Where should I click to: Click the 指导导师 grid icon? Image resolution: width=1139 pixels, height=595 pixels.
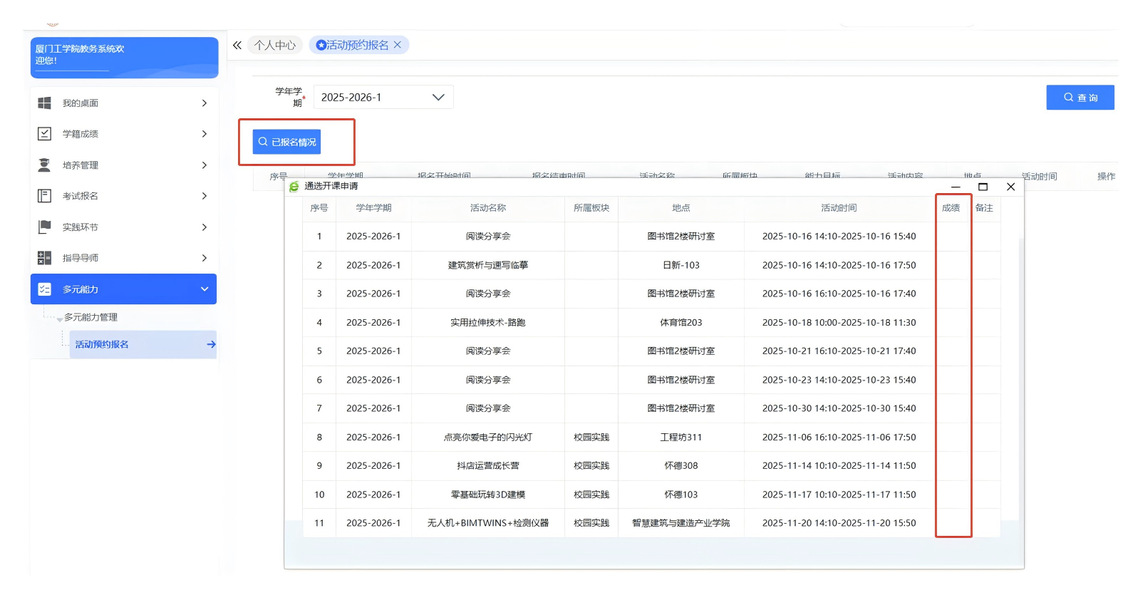click(44, 258)
